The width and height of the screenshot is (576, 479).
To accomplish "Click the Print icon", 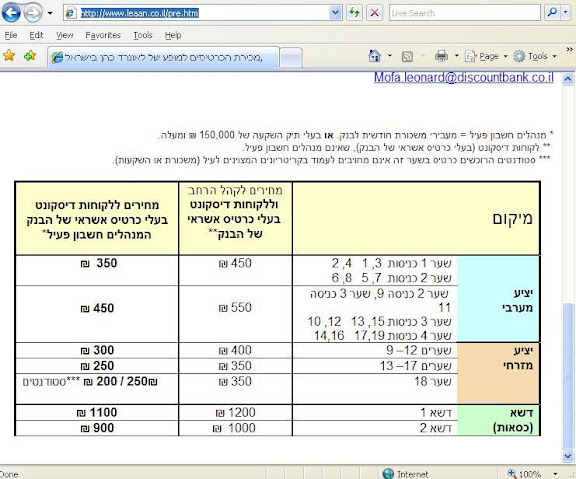I will click(441, 56).
